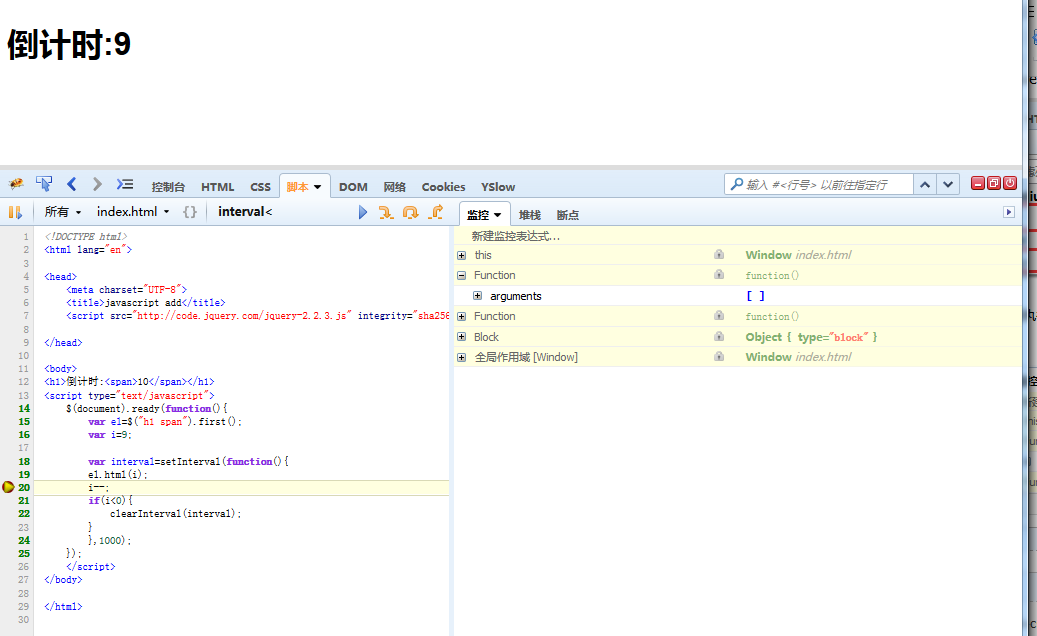The image size is (1037, 636).
Task: Switch to the YSlow tab
Action: coord(498,187)
